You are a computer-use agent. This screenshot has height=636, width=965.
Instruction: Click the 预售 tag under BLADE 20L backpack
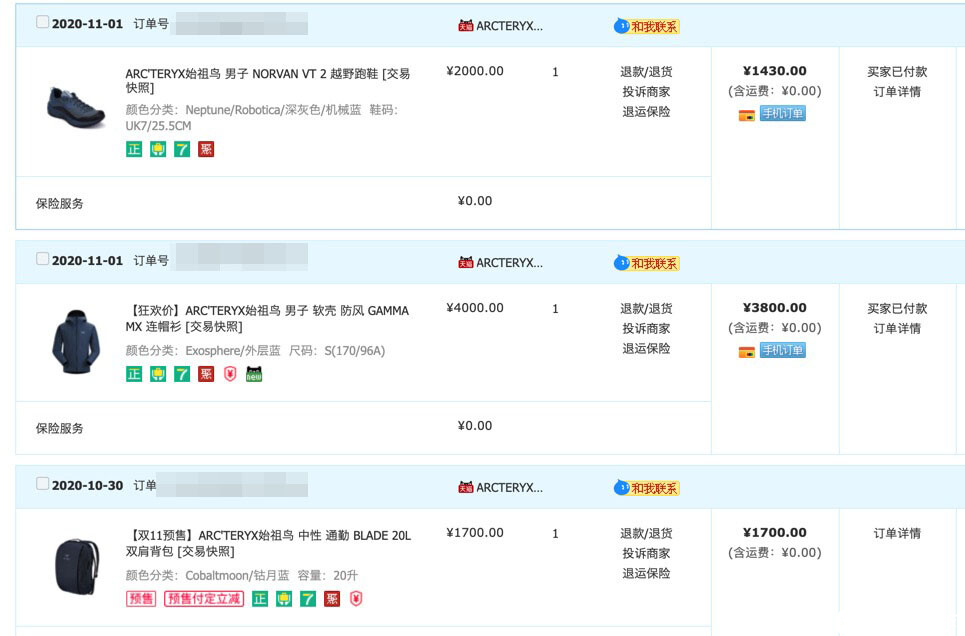click(x=141, y=598)
